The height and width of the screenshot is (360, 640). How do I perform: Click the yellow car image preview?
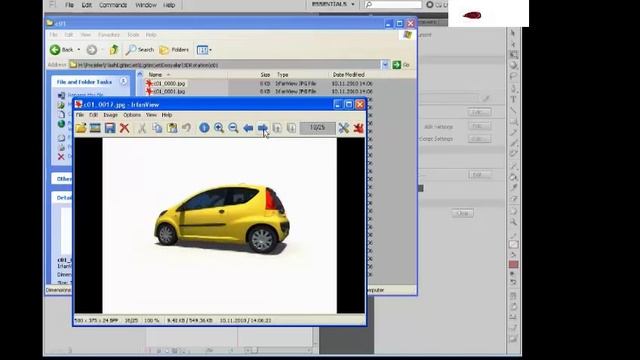pos(222,218)
